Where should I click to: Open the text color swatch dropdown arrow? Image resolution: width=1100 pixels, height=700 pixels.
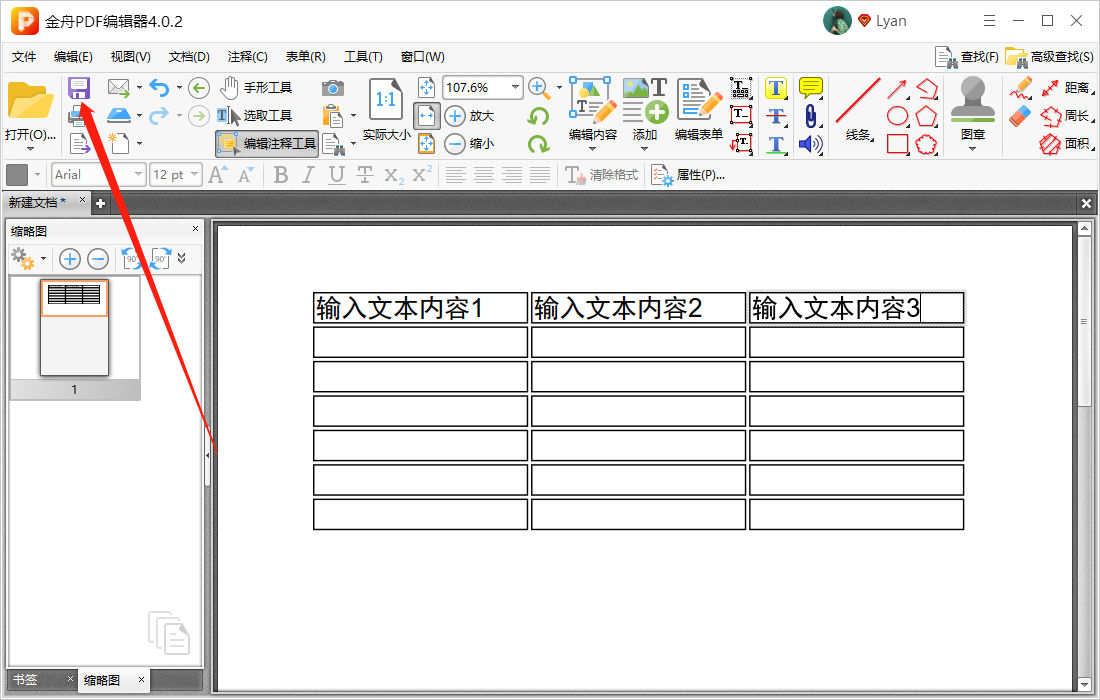click(x=37, y=175)
